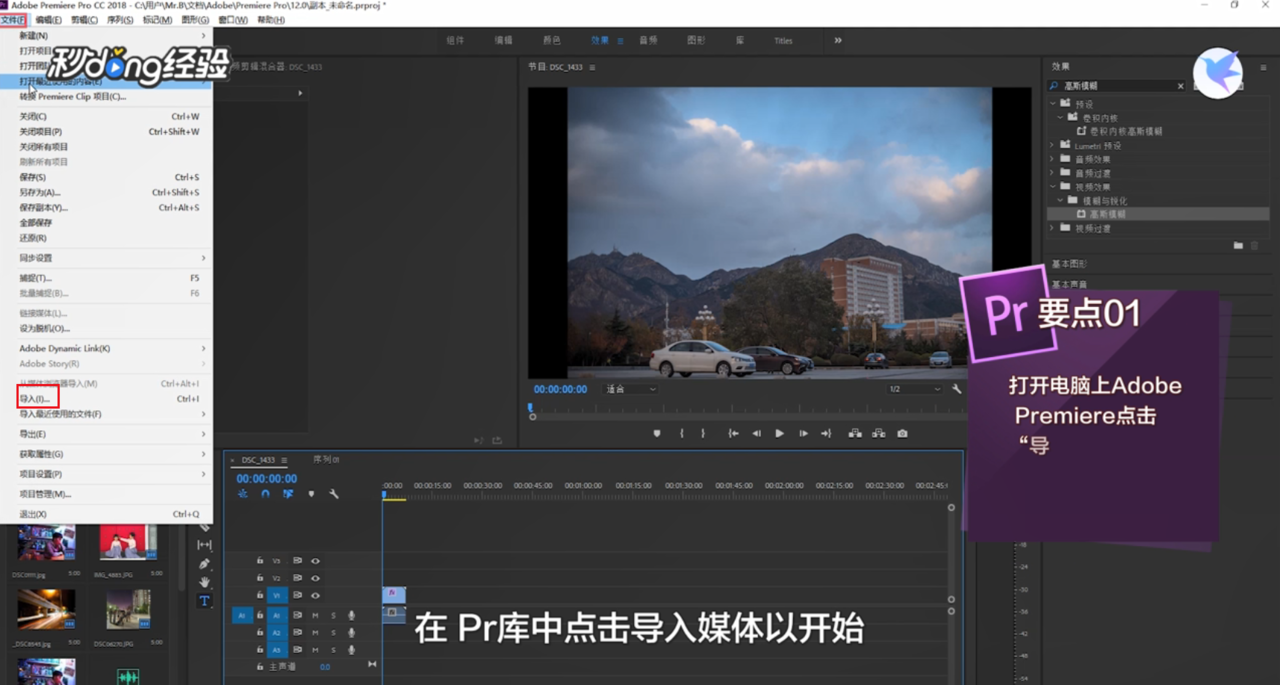
Task: Click the Lift button in monitor controls
Action: click(855, 433)
